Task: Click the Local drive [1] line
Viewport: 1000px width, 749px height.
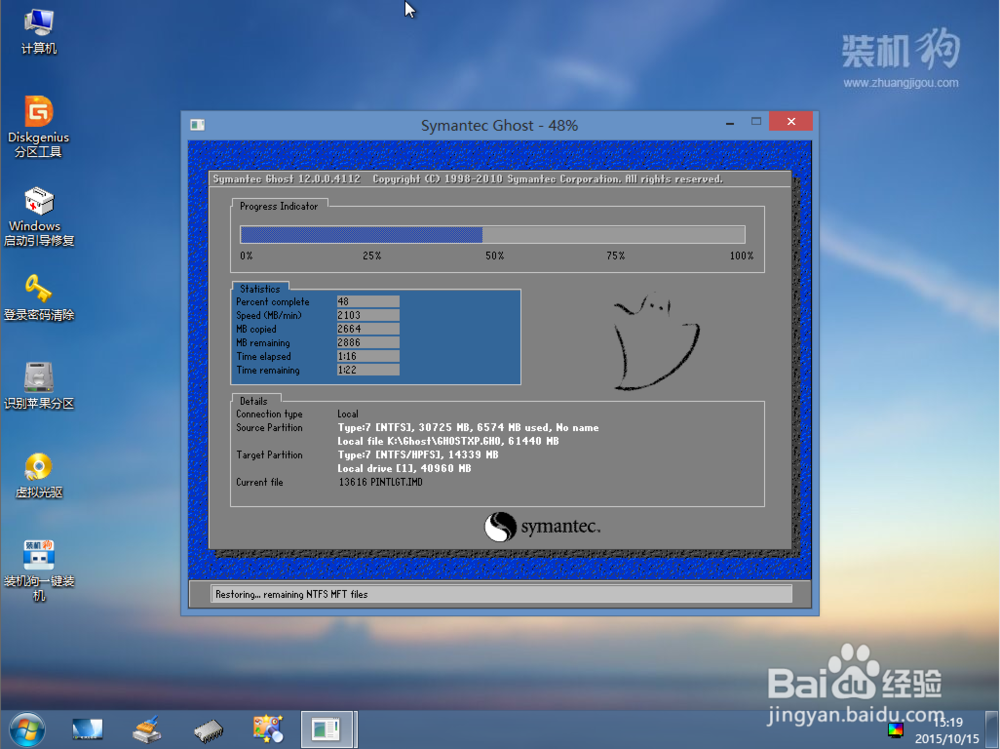Action: tap(404, 468)
